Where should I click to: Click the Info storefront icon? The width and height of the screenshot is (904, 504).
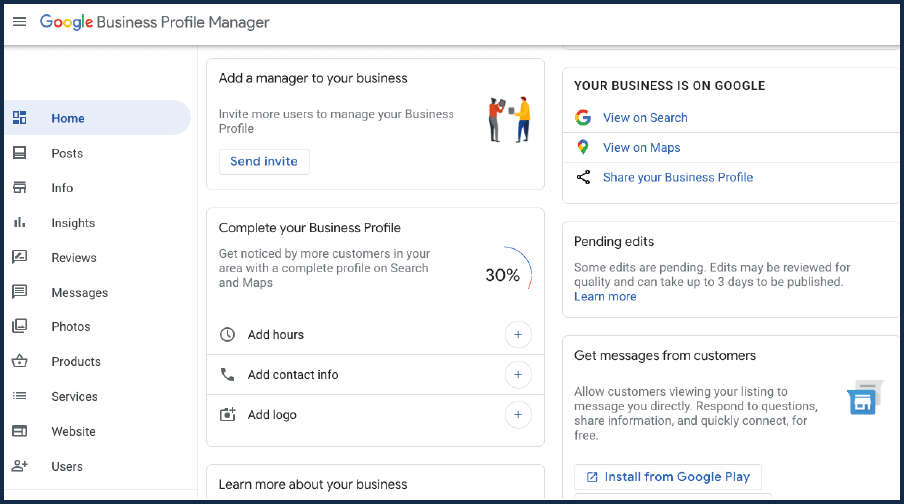point(20,187)
